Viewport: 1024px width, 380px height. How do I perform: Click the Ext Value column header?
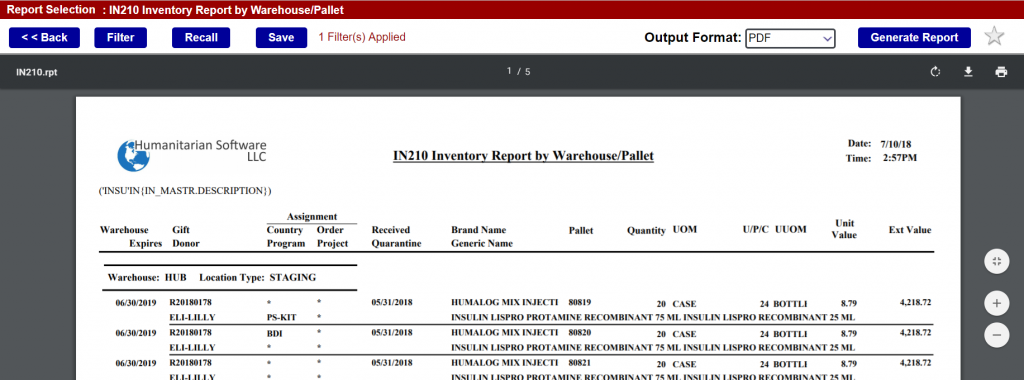coord(910,230)
